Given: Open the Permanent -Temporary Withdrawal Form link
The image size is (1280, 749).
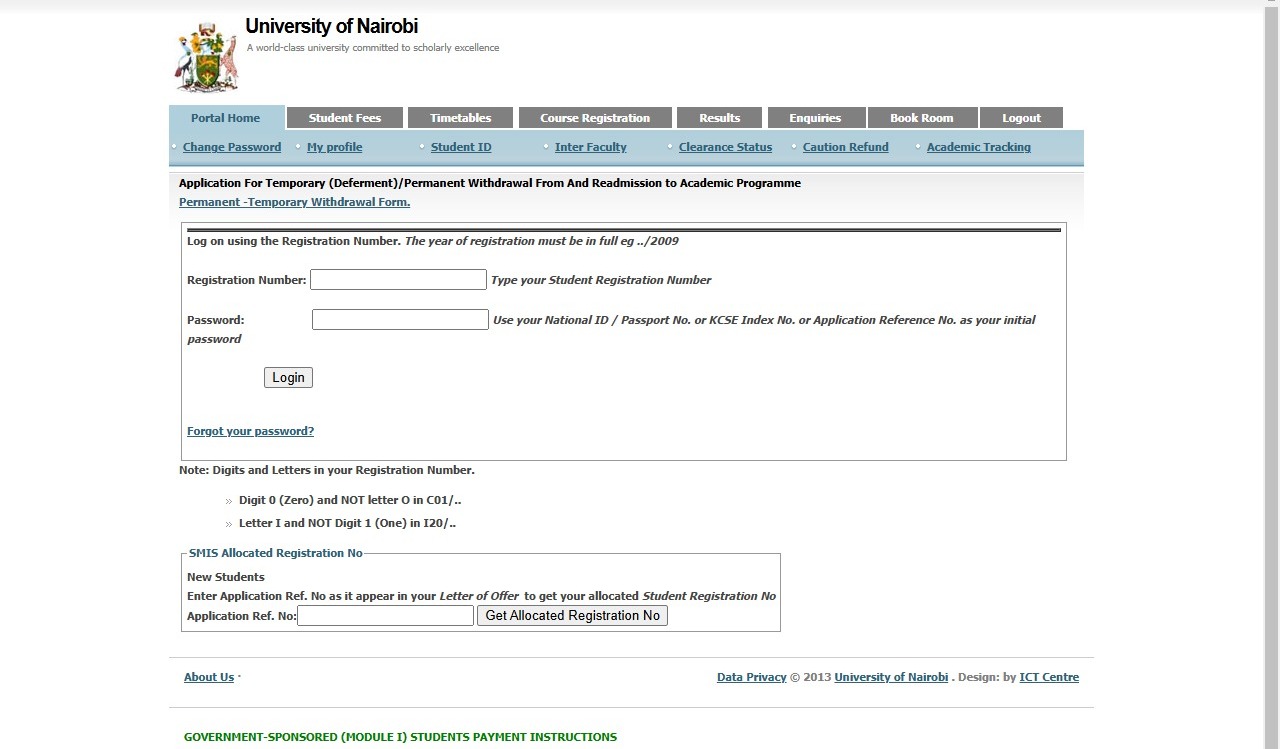Looking at the screenshot, I should tap(295, 202).
